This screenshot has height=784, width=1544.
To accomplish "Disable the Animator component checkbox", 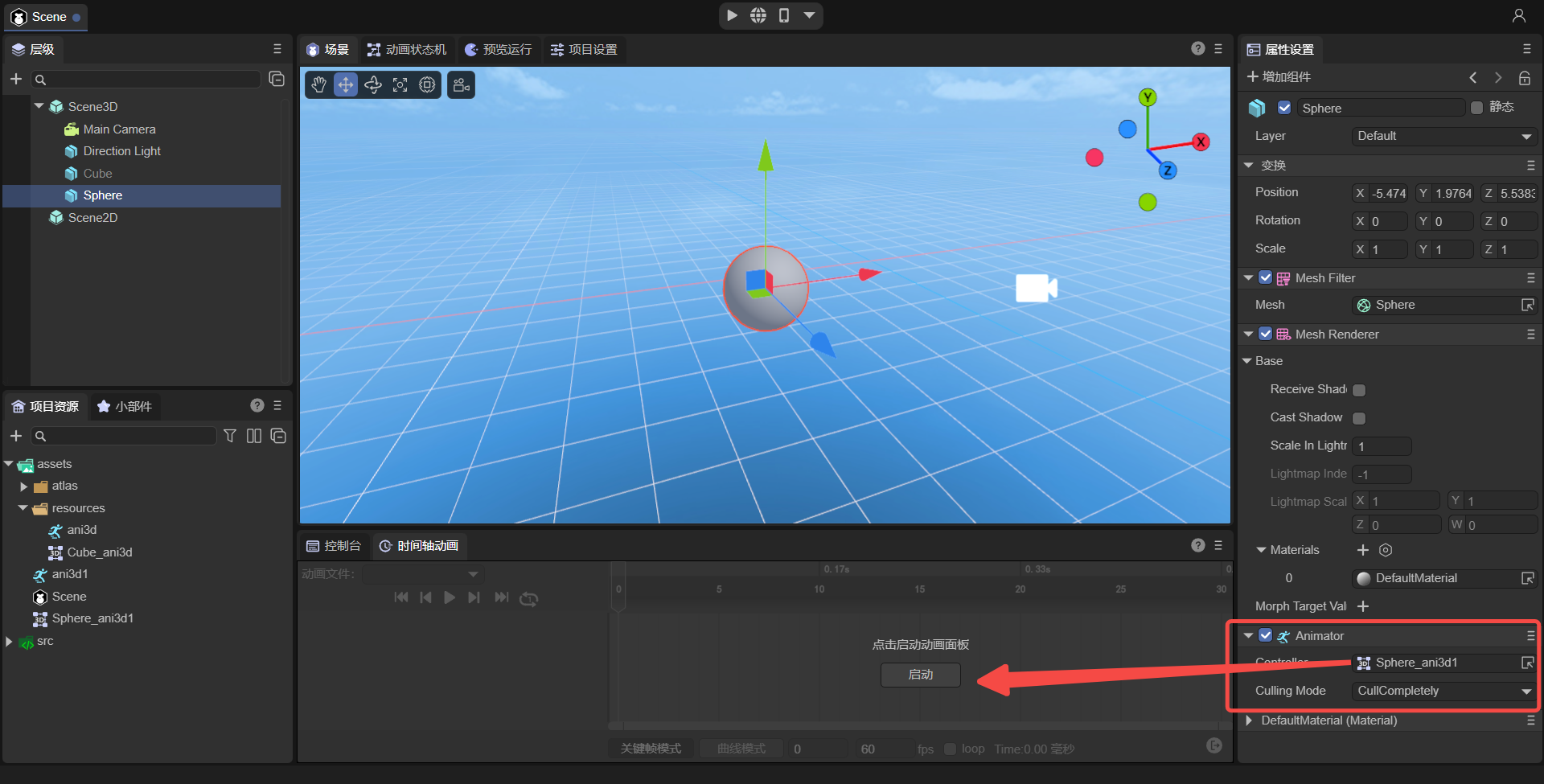I will click(x=1265, y=635).
